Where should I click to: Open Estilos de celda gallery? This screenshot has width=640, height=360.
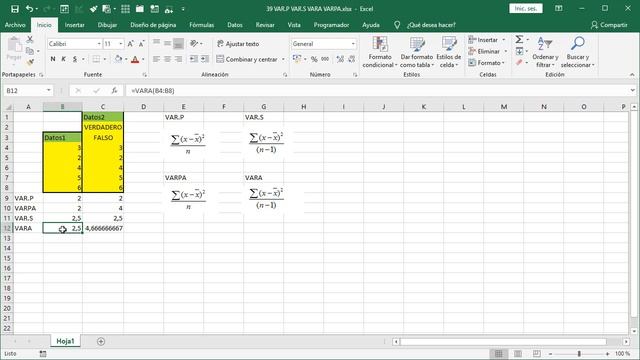[449, 52]
